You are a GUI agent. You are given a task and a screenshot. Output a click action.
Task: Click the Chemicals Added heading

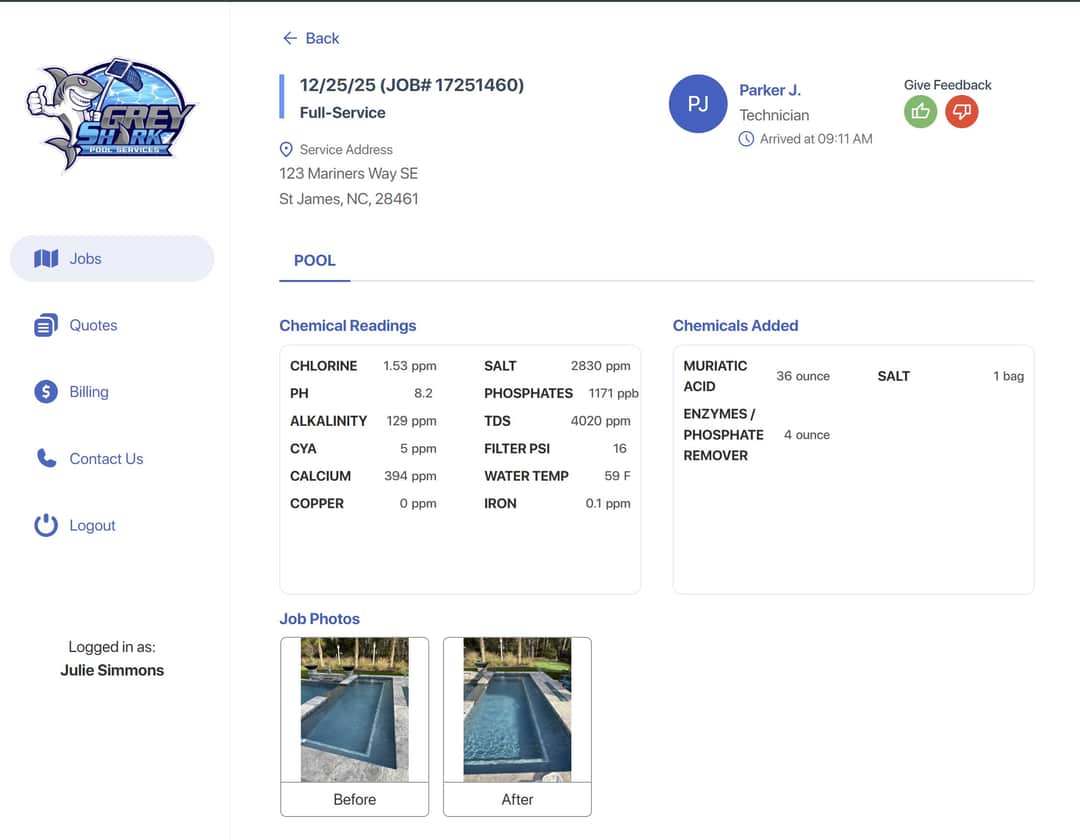(x=736, y=326)
